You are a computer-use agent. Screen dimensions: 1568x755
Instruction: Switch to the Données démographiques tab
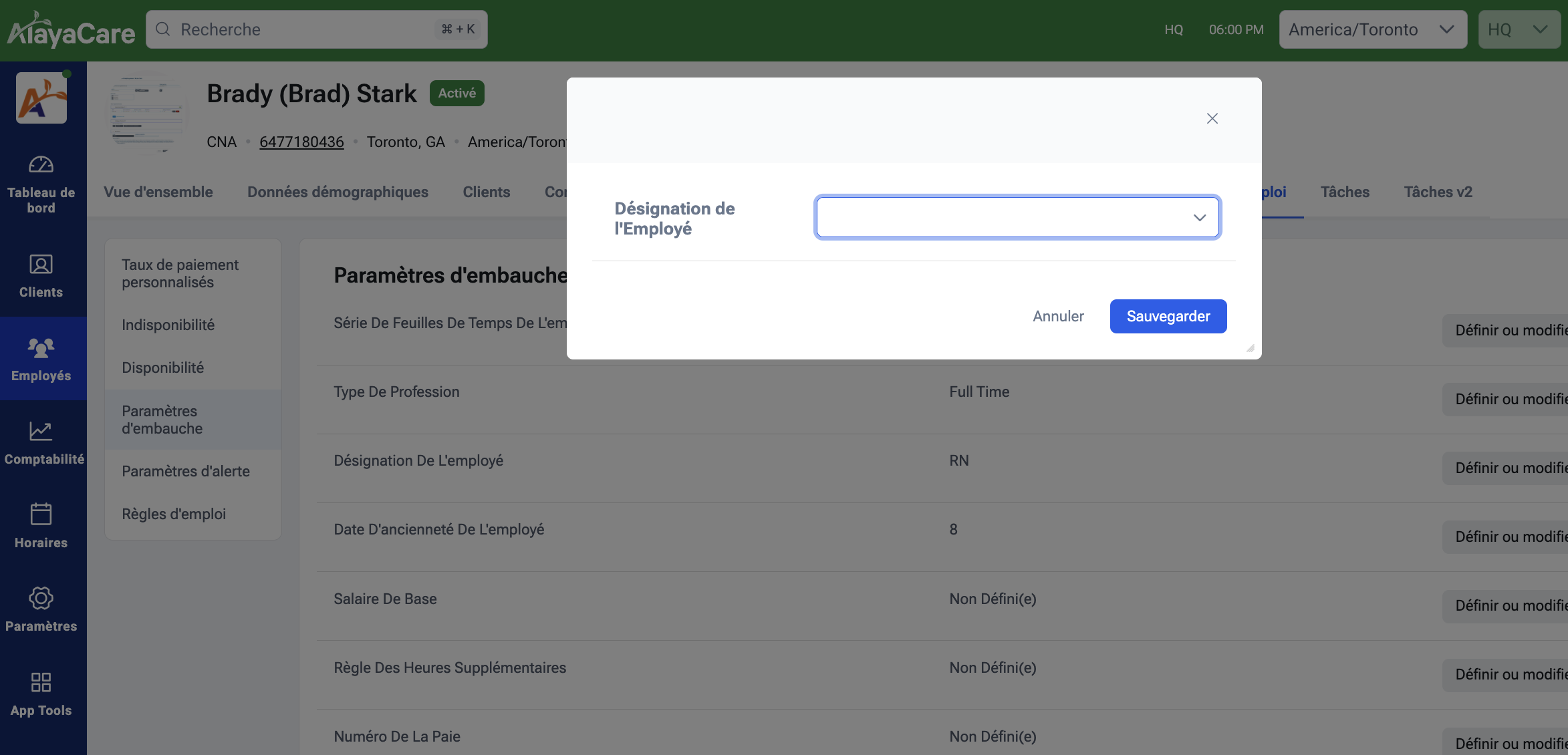pyautogui.click(x=338, y=192)
